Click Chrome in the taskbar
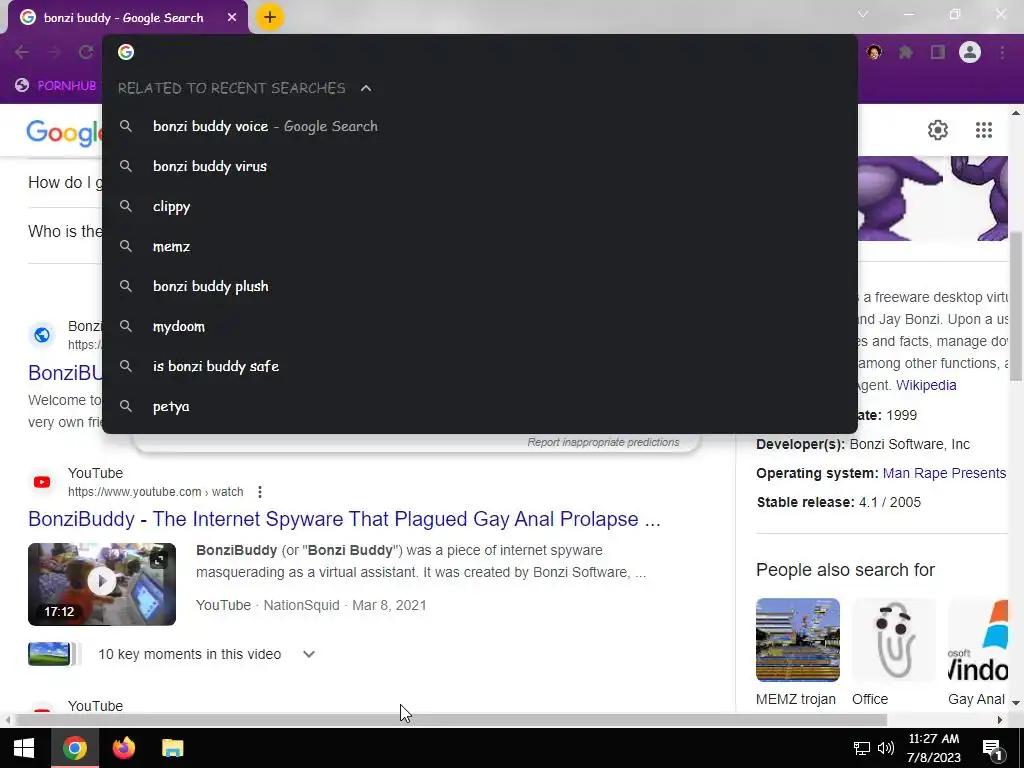 tap(74, 748)
